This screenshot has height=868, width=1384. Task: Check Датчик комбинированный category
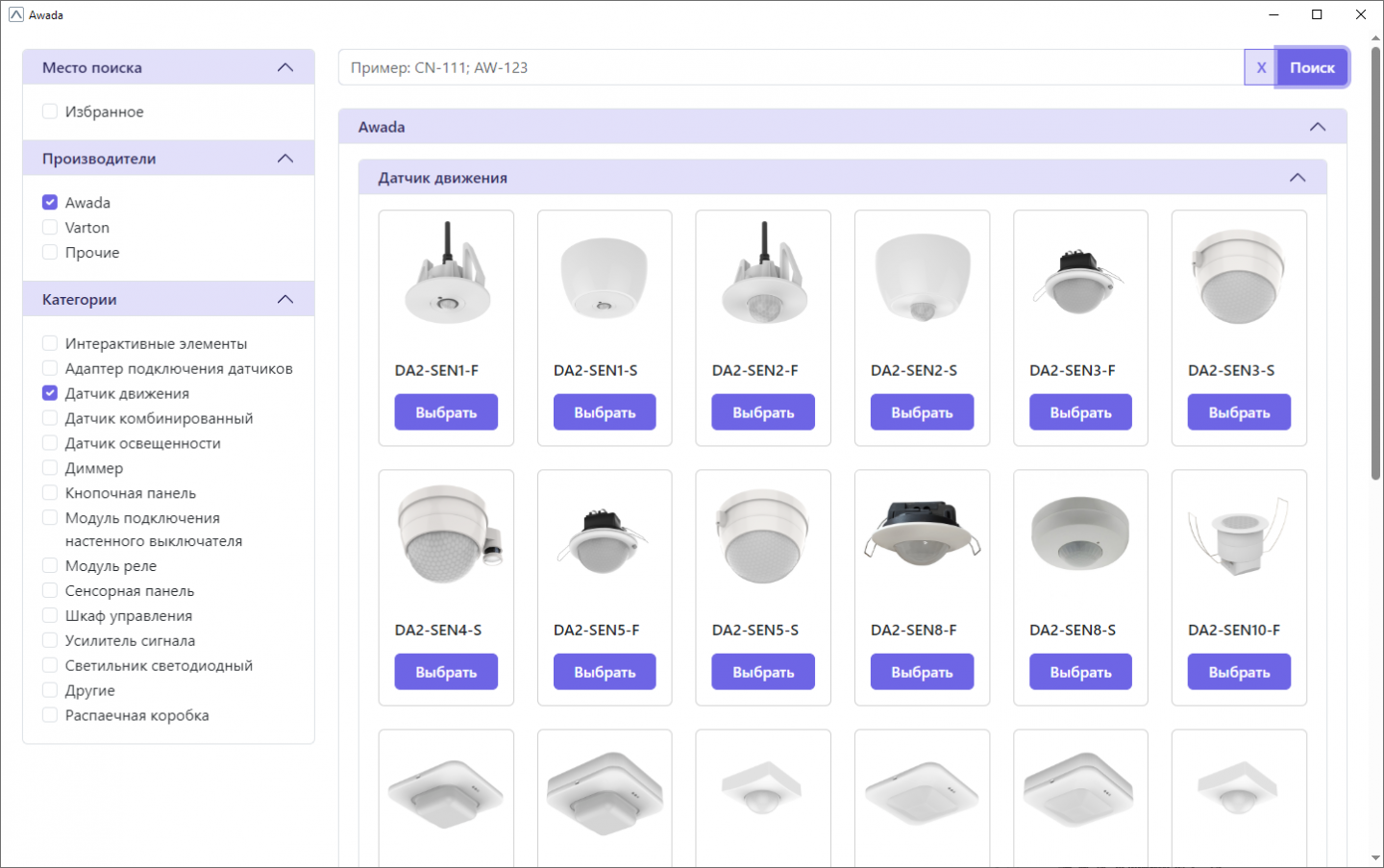click(50, 418)
